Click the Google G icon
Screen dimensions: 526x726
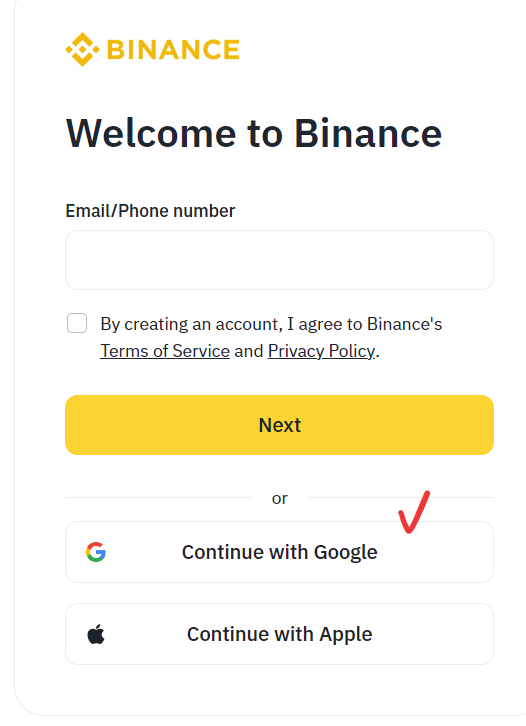[x=96, y=552]
